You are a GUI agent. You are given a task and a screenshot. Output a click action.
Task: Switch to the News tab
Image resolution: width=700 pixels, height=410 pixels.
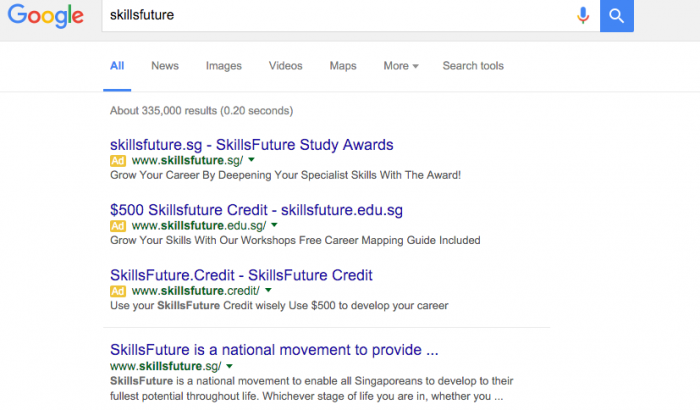[165, 66]
